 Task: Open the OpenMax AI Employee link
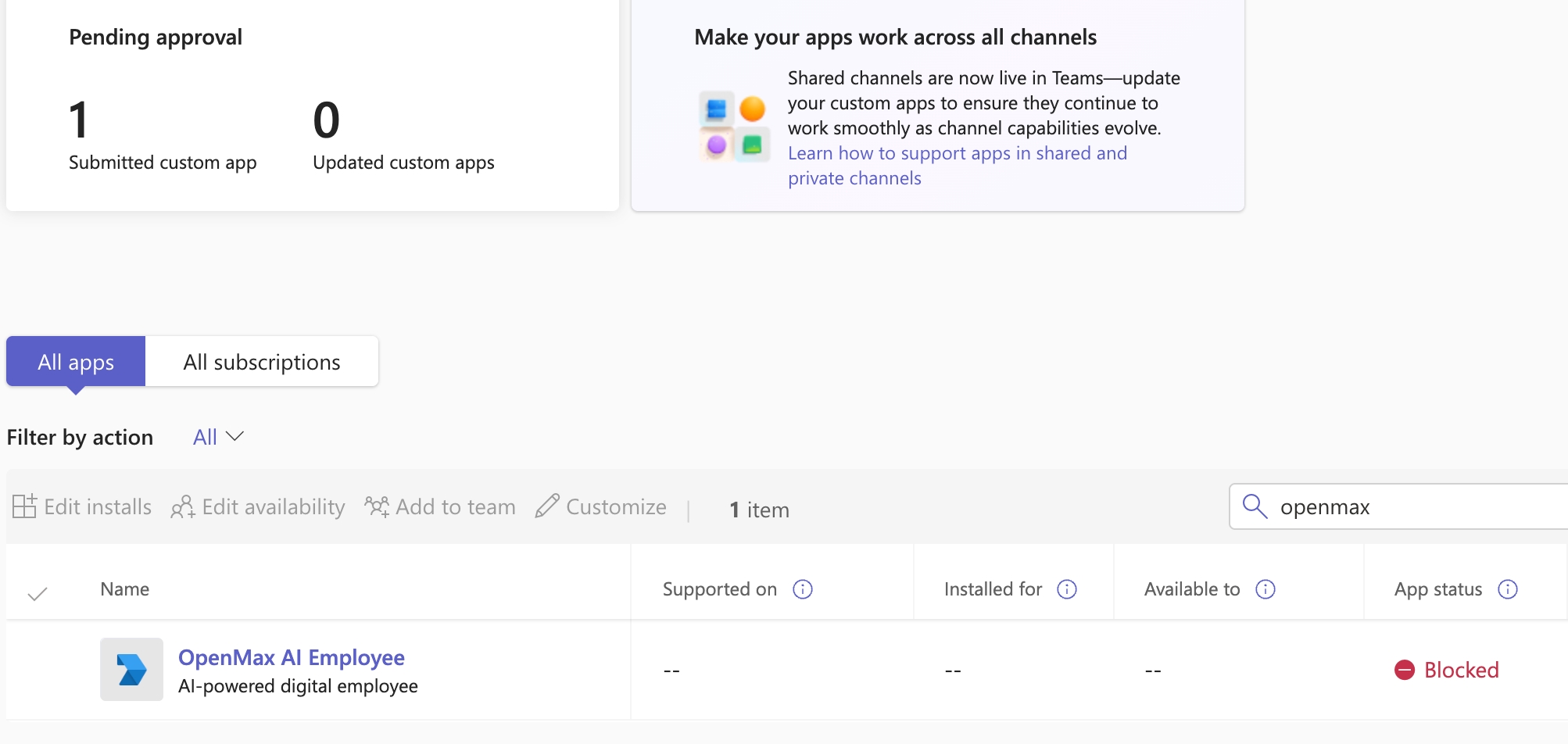(x=292, y=657)
